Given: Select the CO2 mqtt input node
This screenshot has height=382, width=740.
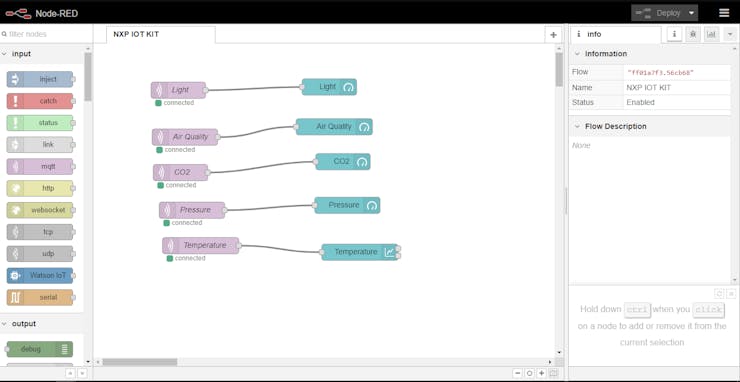Looking at the screenshot, I should [x=180, y=172].
